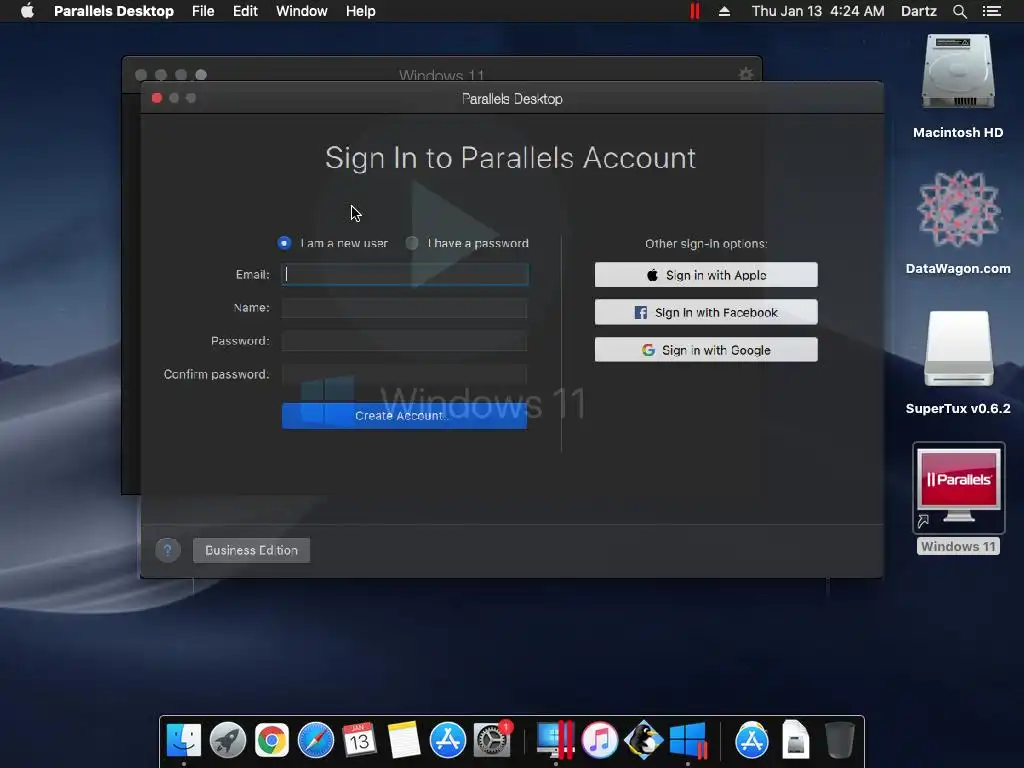Open the Applications folder in Dock
The image size is (1024, 768).
[x=752, y=741]
